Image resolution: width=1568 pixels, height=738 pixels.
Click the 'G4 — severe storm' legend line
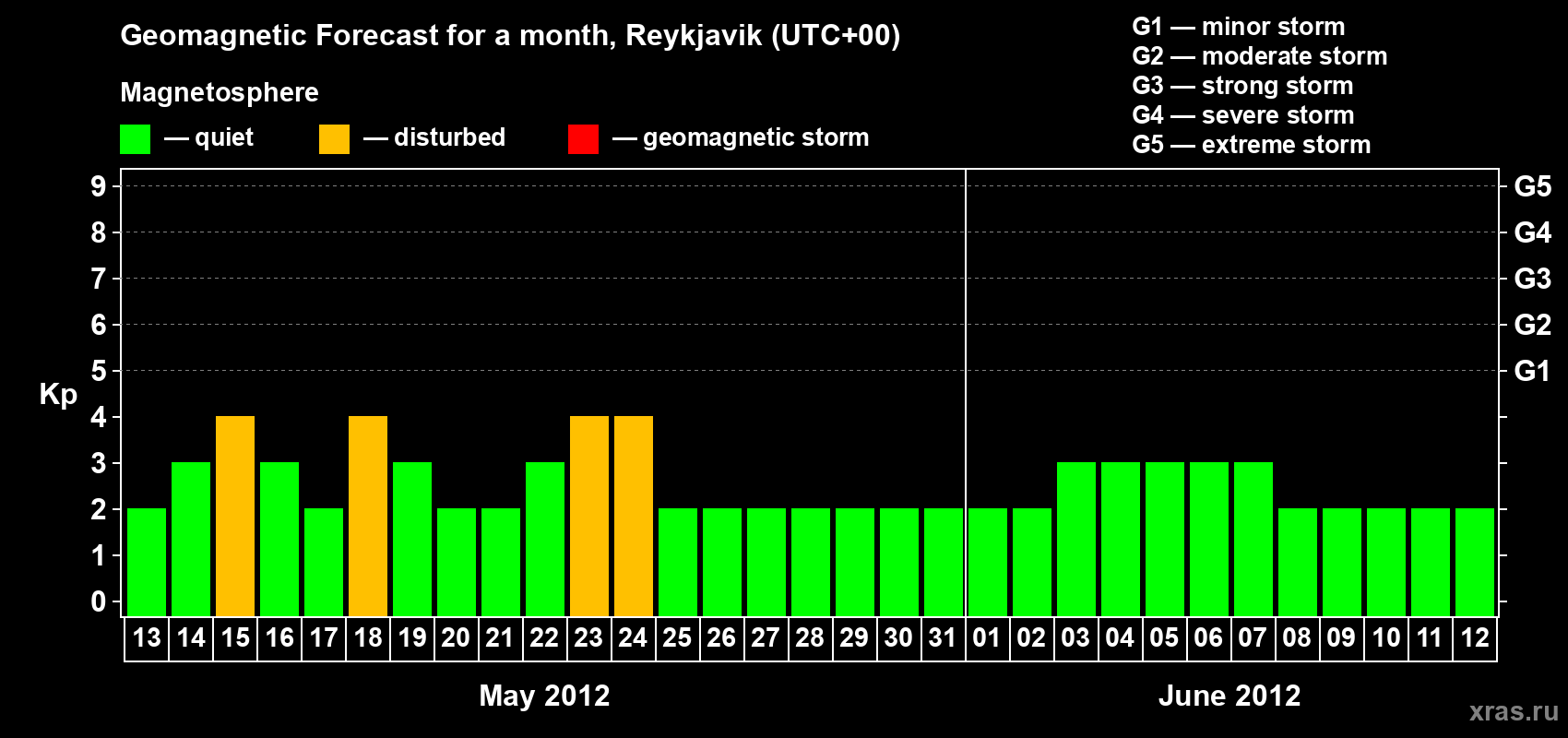(1243, 115)
